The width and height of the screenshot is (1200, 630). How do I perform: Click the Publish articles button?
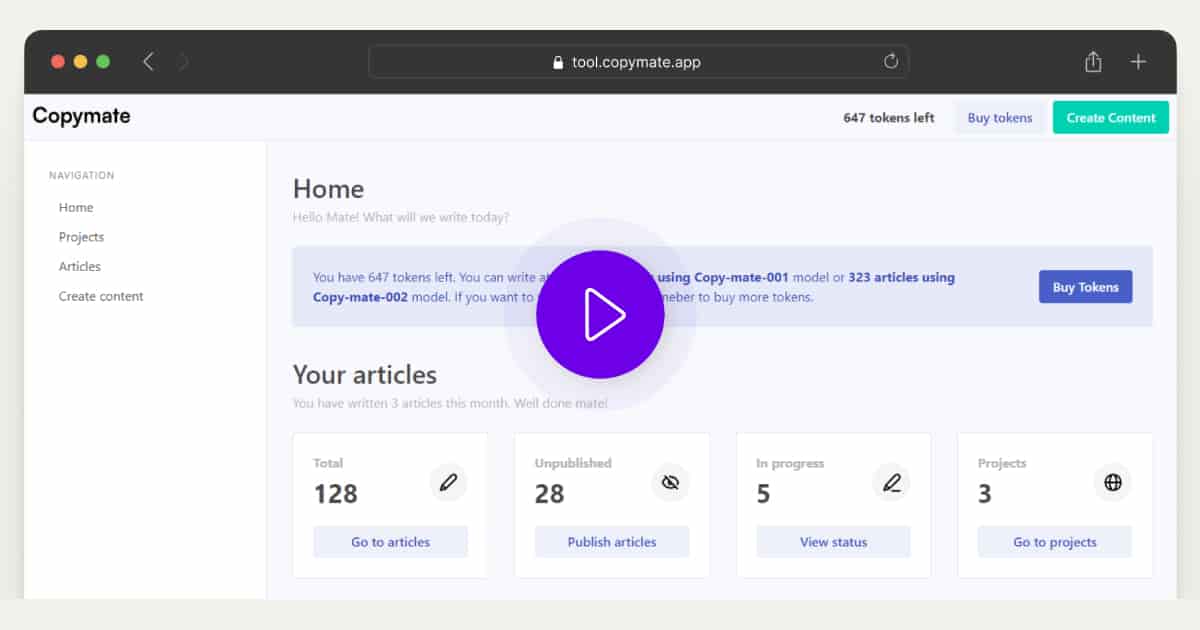coord(612,542)
